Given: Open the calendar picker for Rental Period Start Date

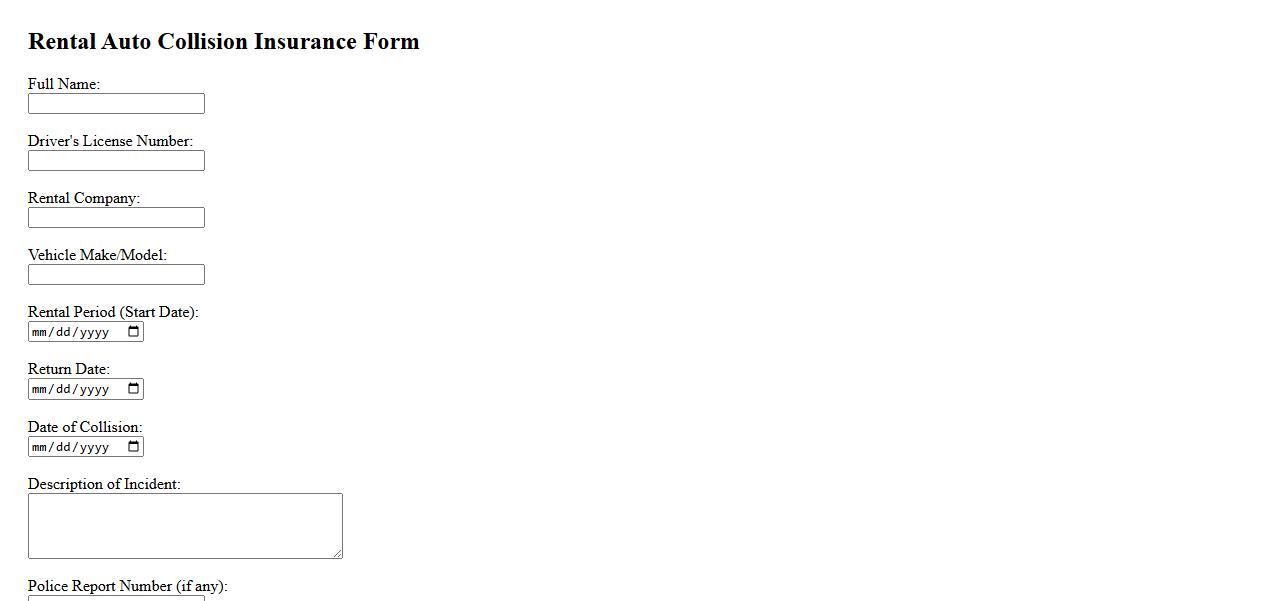Looking at the screenshot, I should click(x=134, y=332).
